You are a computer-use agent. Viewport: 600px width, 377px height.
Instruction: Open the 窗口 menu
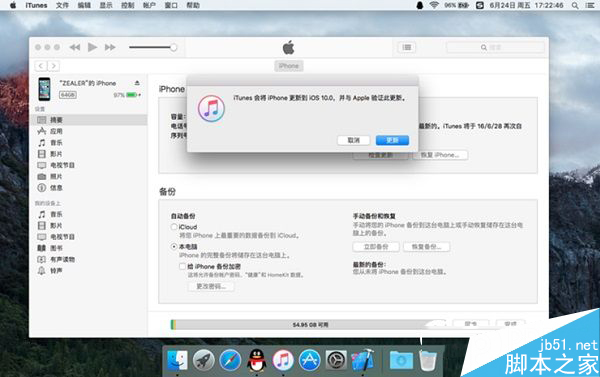click(171, 5)
